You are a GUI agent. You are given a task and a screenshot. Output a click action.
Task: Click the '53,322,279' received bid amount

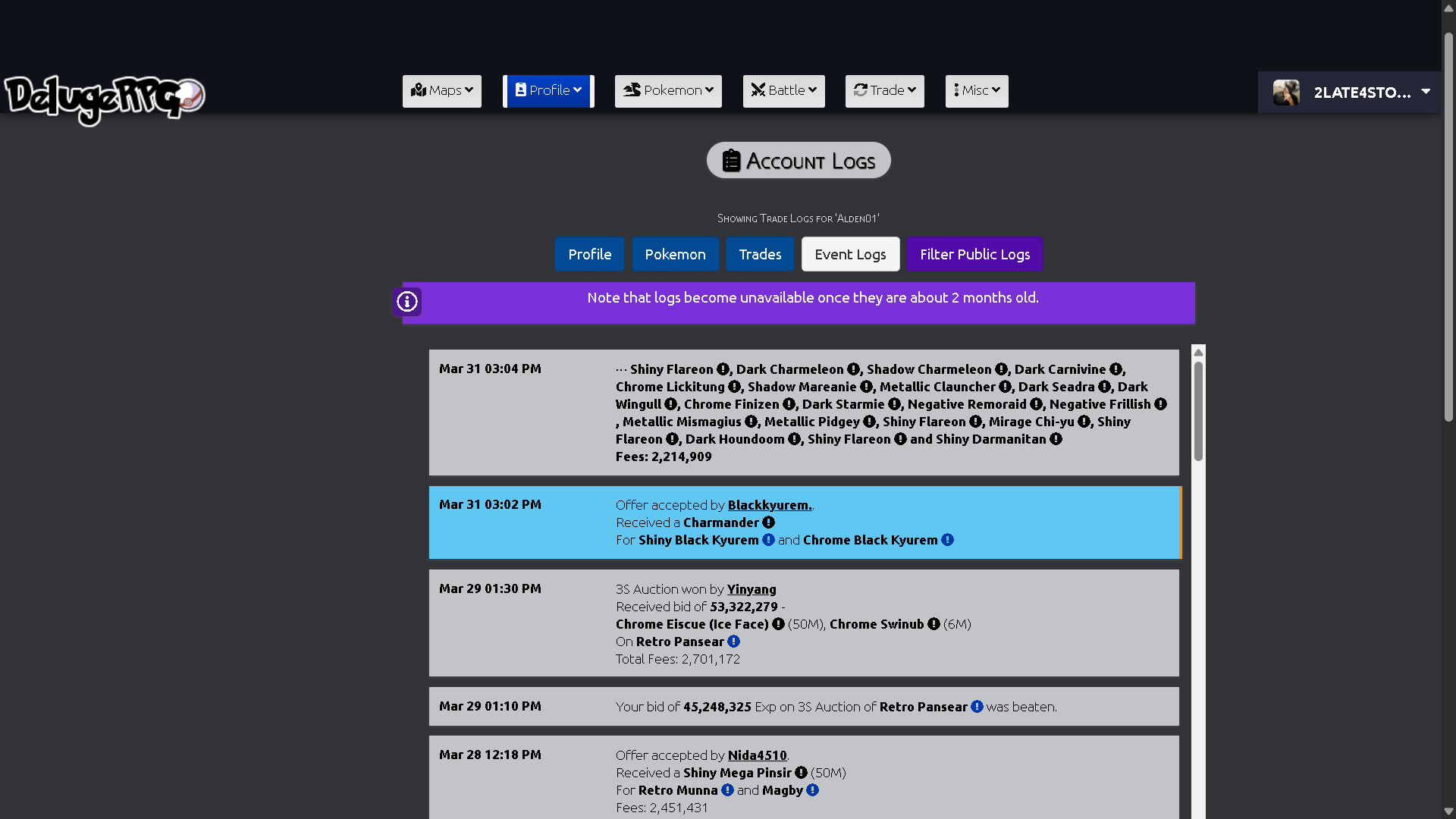coord(744,607)
